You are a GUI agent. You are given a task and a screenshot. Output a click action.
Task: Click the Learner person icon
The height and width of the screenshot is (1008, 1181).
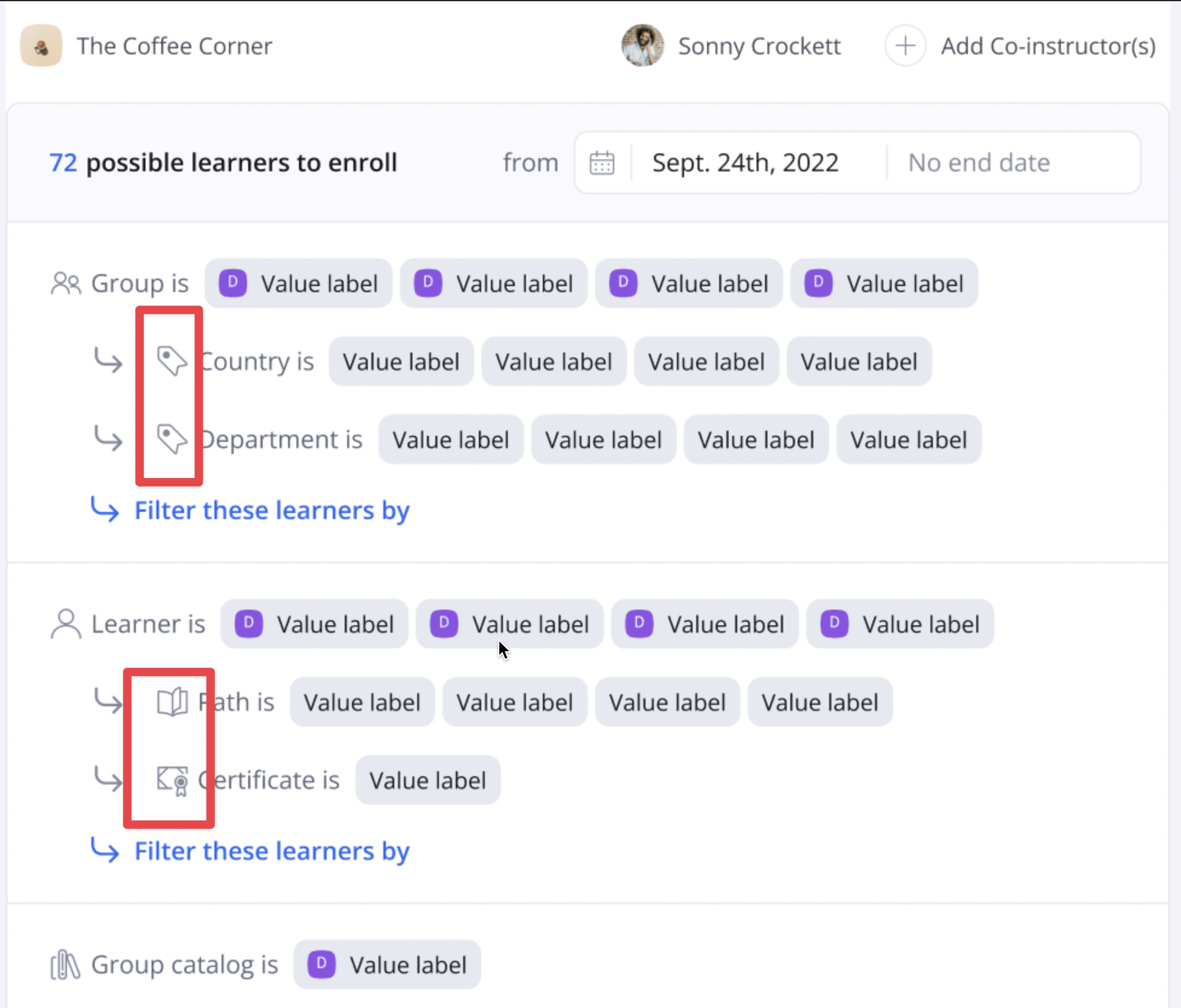tap(66, 624)
